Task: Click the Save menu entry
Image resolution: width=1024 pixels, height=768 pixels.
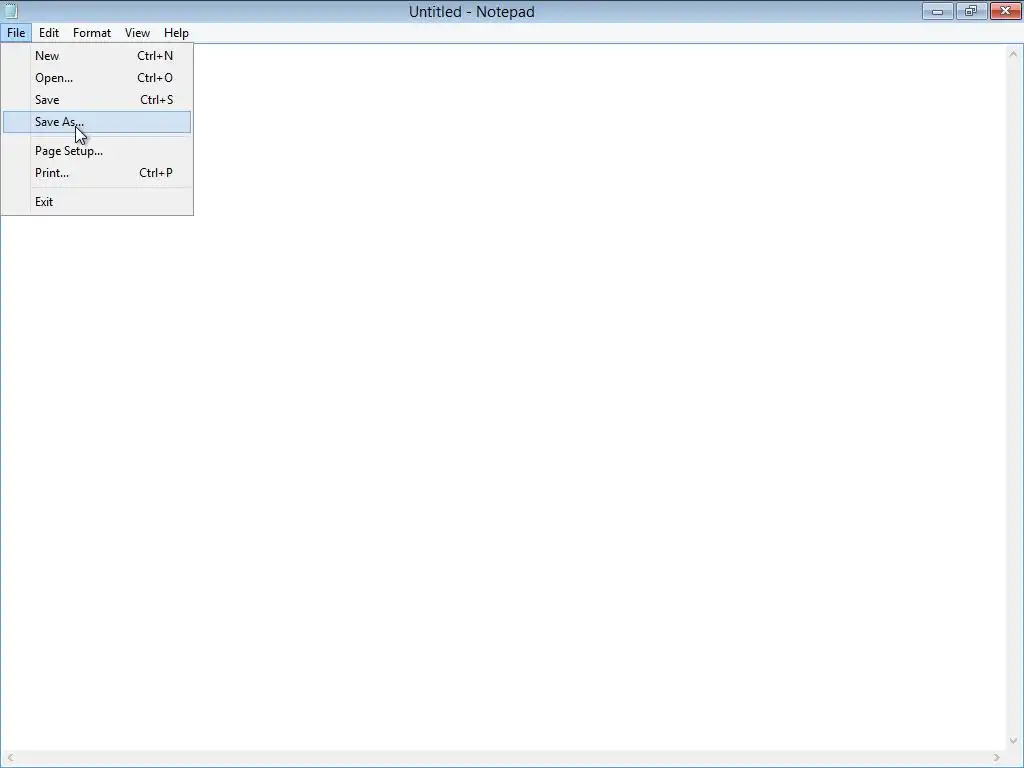Action: pos(97,100)
